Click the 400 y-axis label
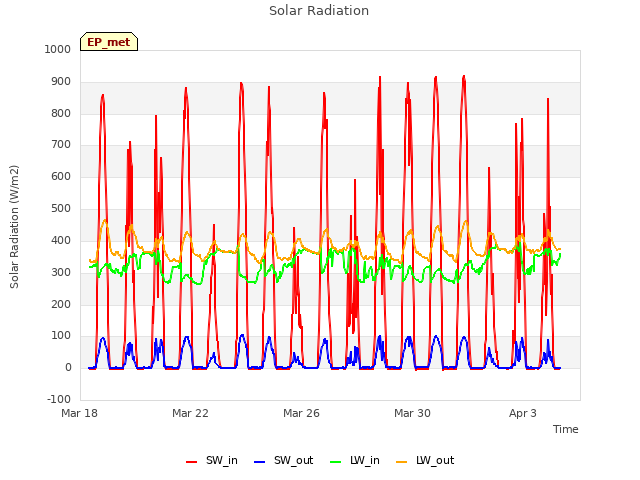Image resolution: width=640 pixels, height=480 pixels. [x=61, y=240]
